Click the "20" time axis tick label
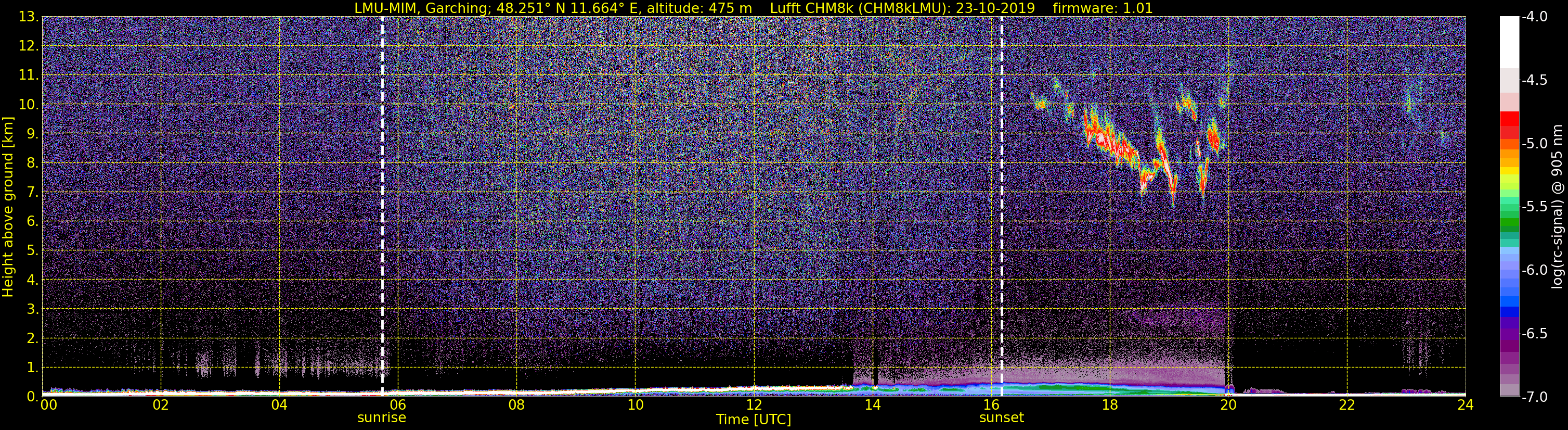This screenshot has width=1568, height=430. 1229,405
